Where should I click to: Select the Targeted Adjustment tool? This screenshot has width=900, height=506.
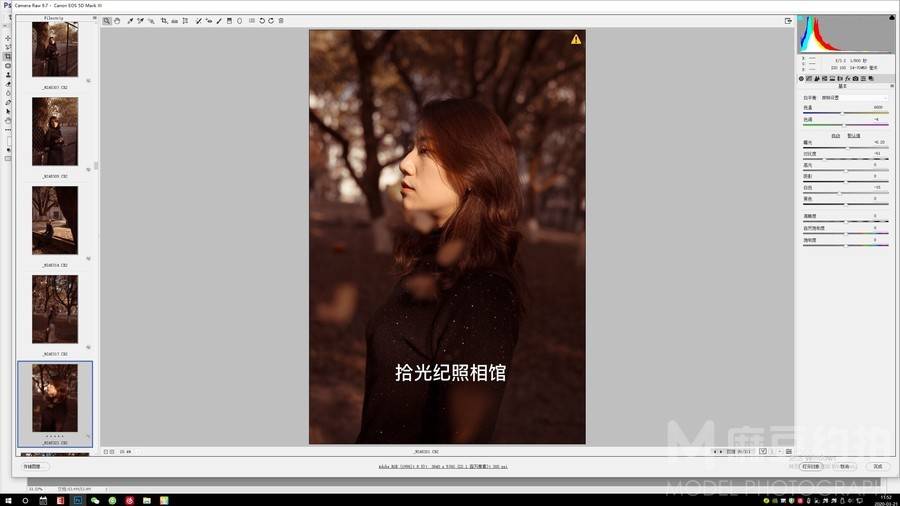click(x=151, y=21)
